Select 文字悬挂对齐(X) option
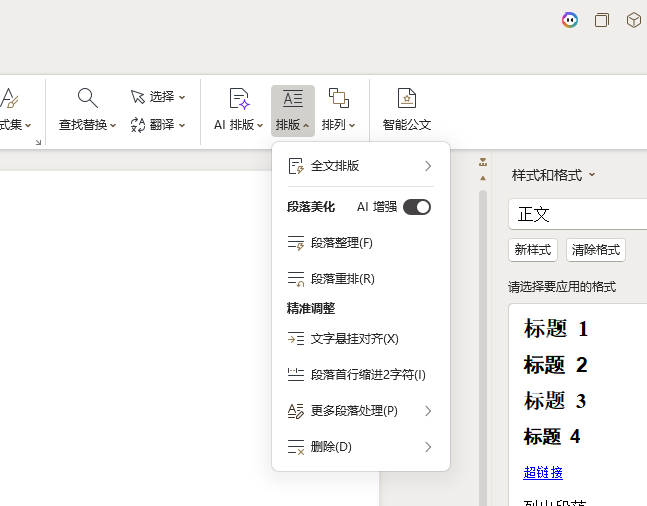 tap(360, 339)
